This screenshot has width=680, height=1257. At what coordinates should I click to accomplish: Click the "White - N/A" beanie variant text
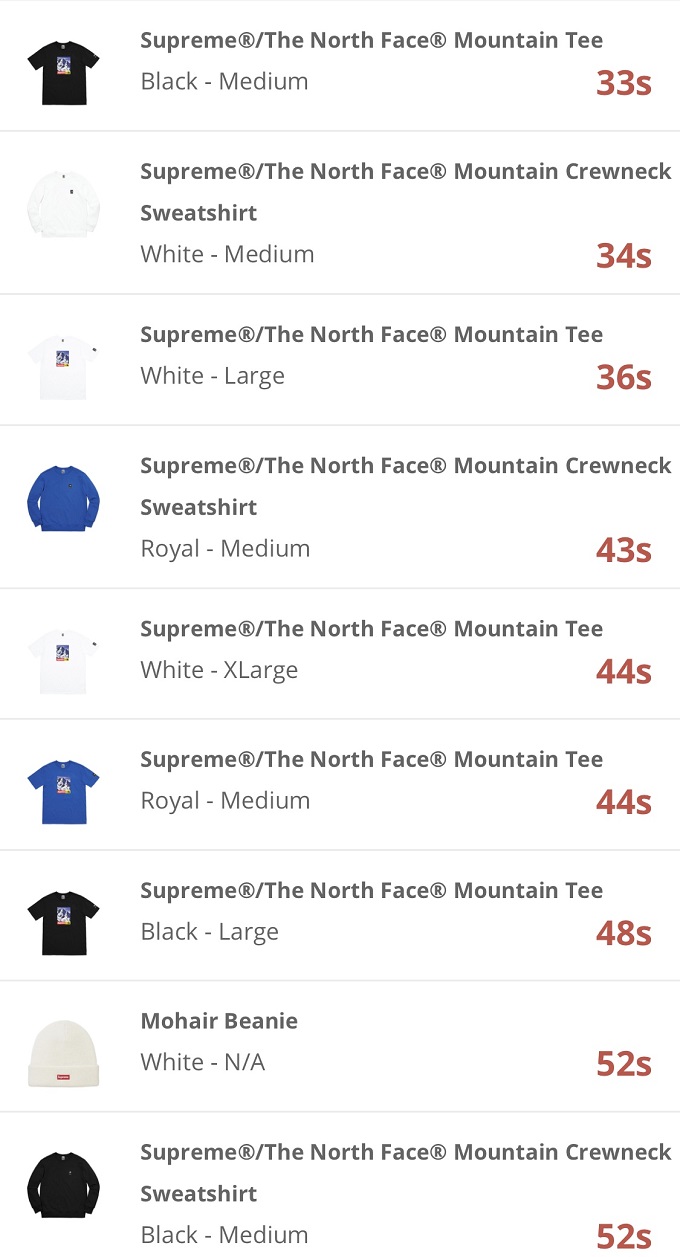point(202,1062)
